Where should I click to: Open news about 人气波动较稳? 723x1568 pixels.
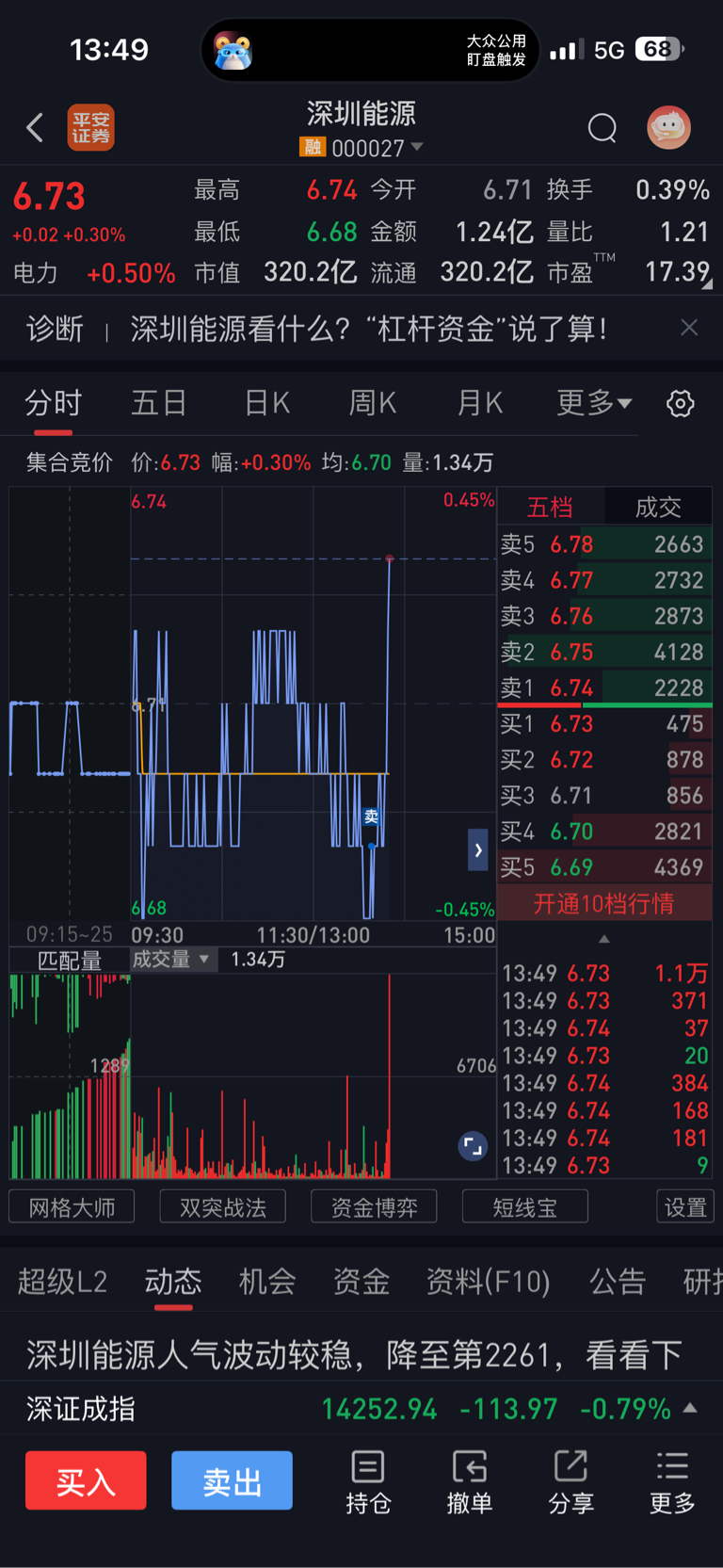click(x=355, y=1355)
